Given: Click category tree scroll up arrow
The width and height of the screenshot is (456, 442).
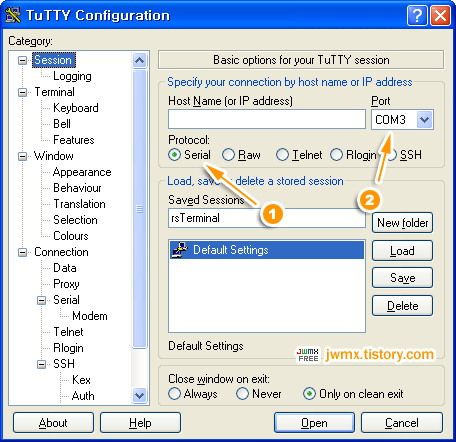Looking at the screenshot, I should pos(139,60).
